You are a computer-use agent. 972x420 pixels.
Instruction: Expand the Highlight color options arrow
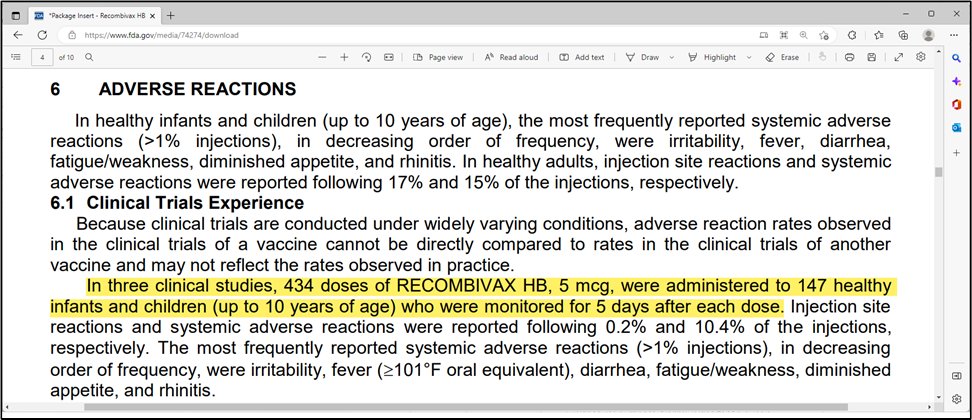click(x=749, y=58)
